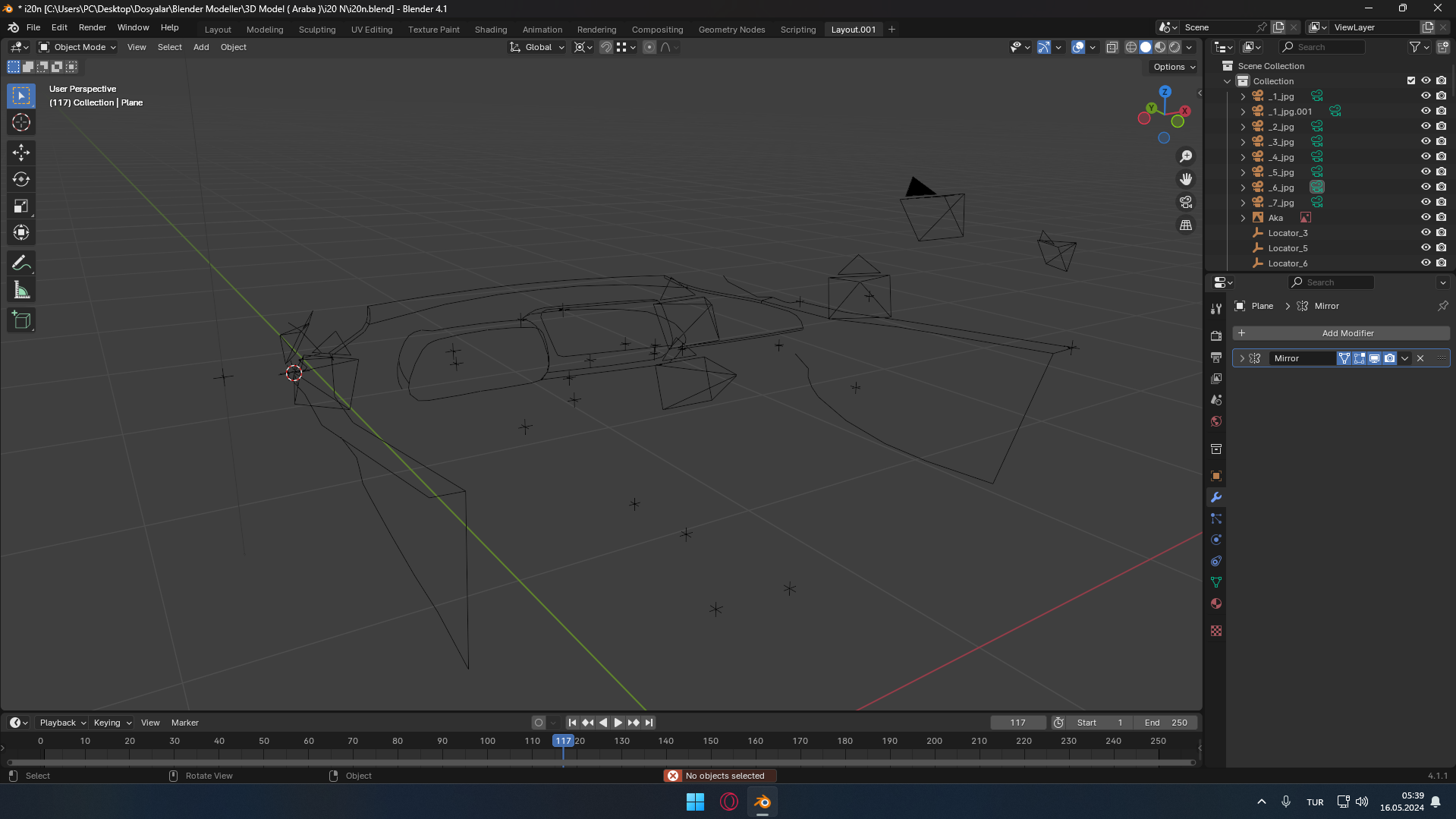Open the Global transform orientation dropdown
Image resolution: width=1456 pixels, height=819 pixels.
537,47
